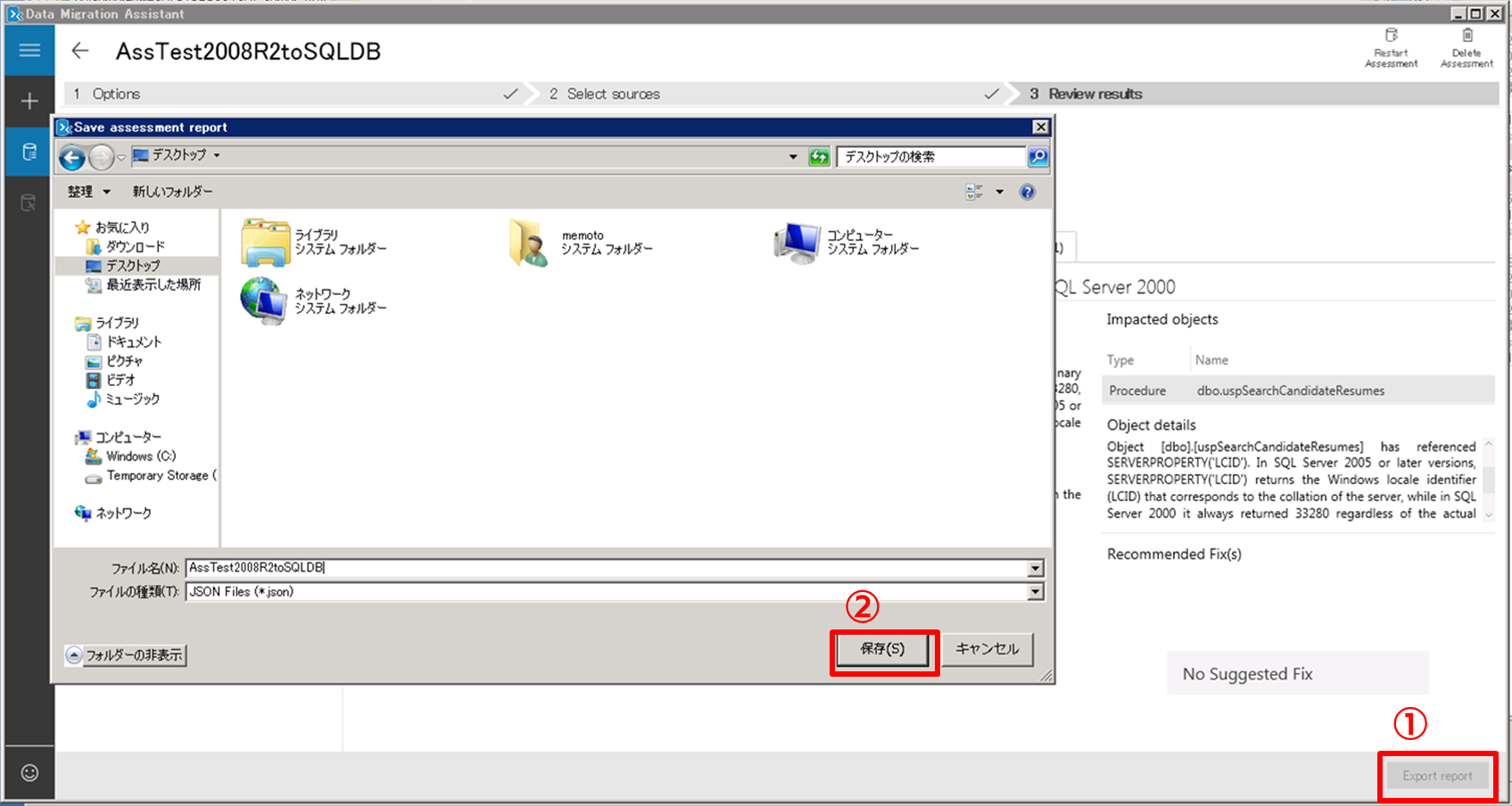Image resolution: width=1512 pixels, height=806 pixels.
Task: Select ネットワーク in navigation pane
Action: pyautogui.click(x=123, y=513)
